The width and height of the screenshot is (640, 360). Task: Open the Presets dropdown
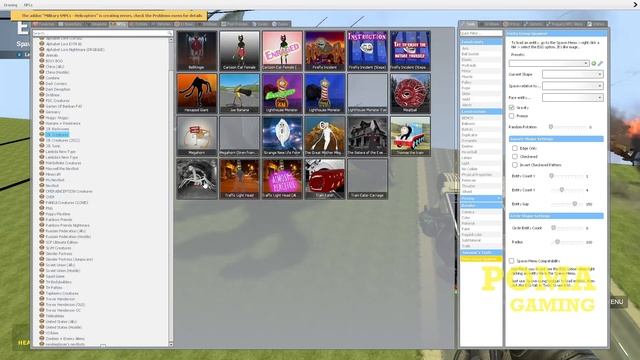[x=549, y=63]
